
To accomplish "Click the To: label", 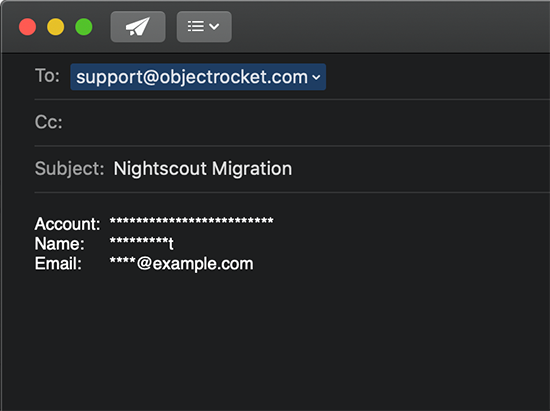I will click(47, 76).
